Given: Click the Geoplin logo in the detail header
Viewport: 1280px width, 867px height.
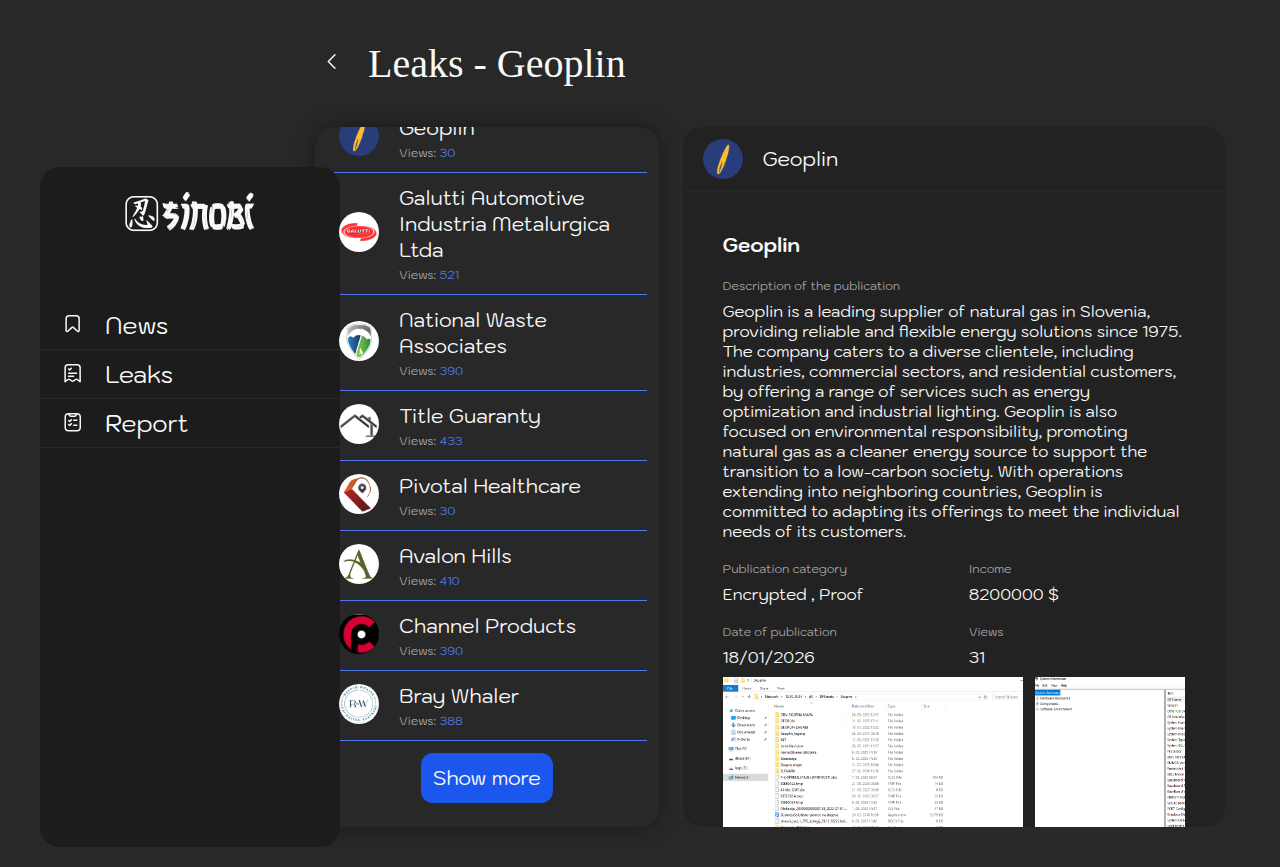Looking at the screenshot, I should (x=723, y=159).
